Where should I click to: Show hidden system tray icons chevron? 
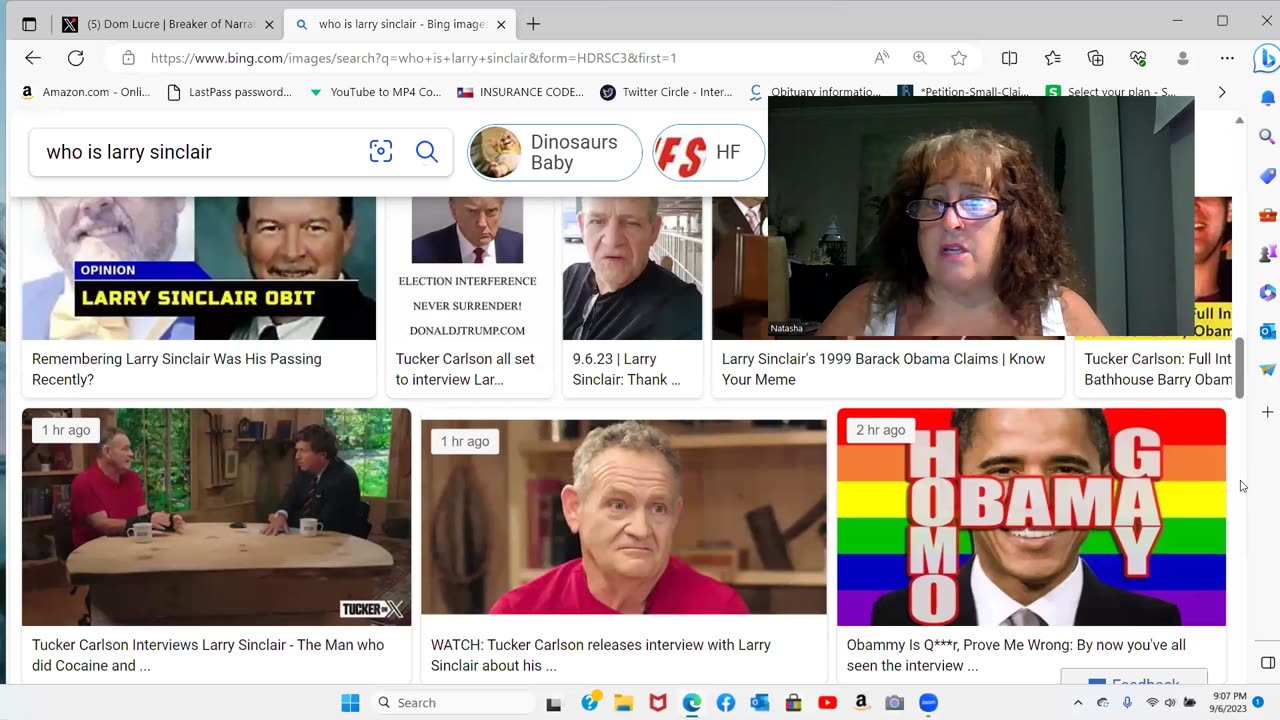coord(1078,703)
